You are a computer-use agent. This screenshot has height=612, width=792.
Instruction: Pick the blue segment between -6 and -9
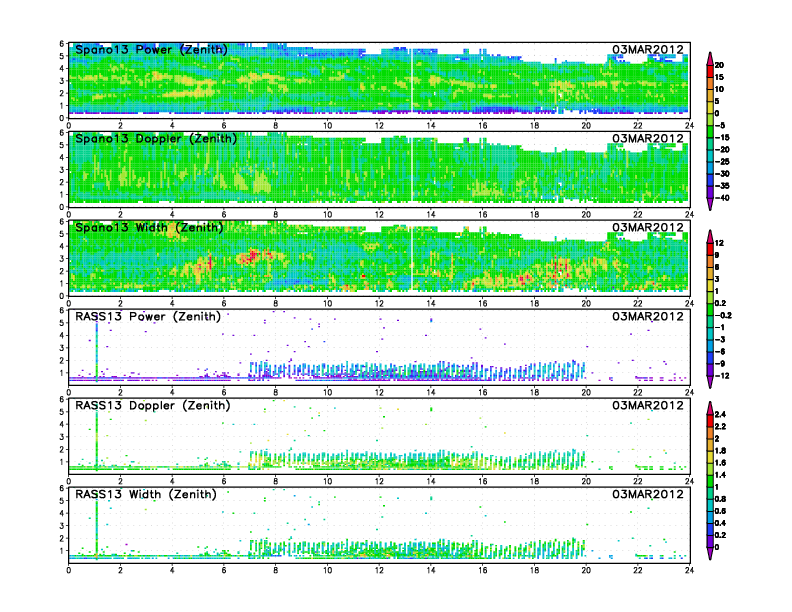coord(710,358)
